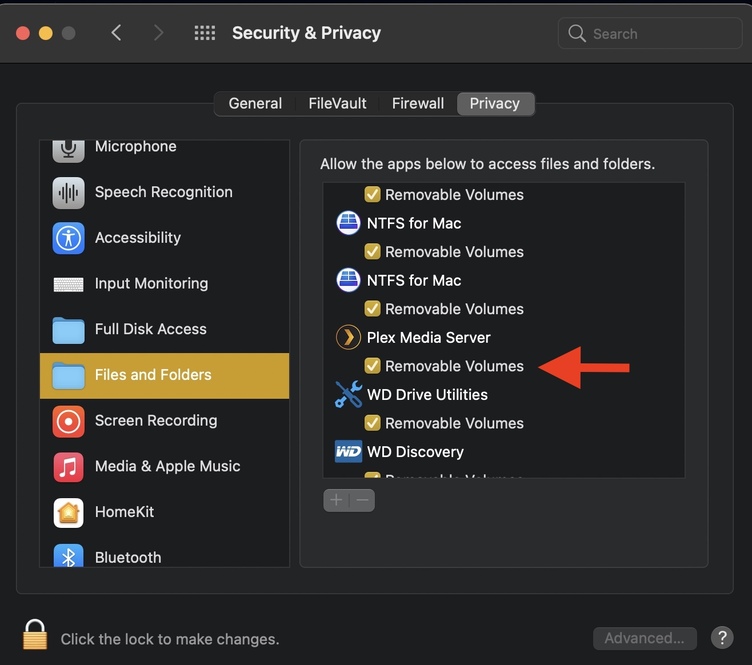Click the Speech Recognition waveform icon
752x665 pixels.
click(x=68, y=193)
